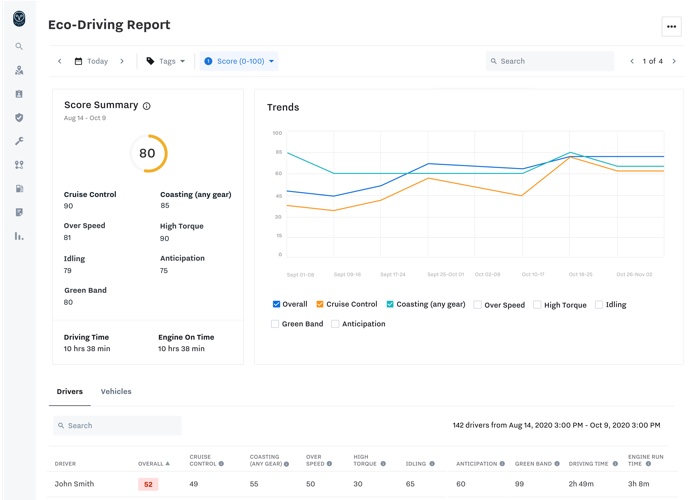
Task: Go to previous date with left arrow
Action: 60,61
